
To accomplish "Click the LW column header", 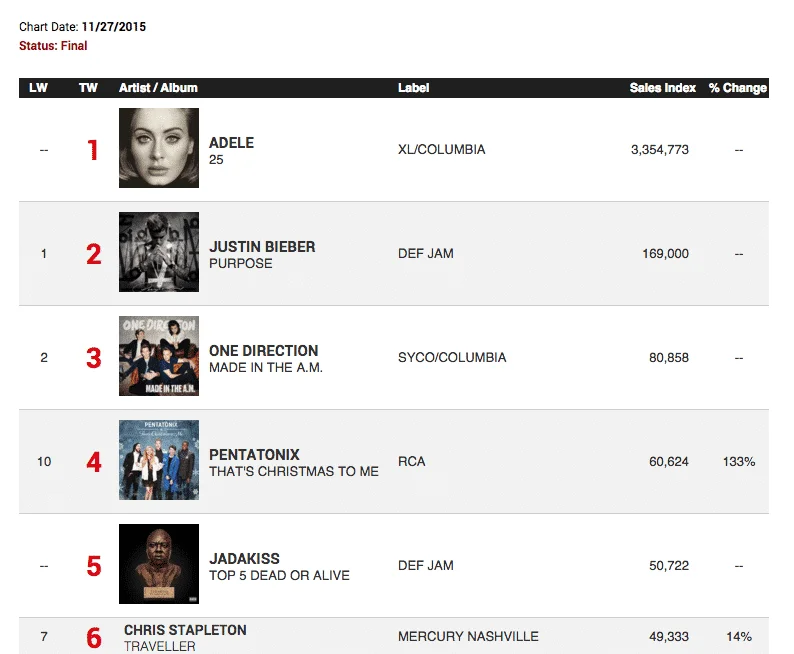I will click(x=38, y=88).
